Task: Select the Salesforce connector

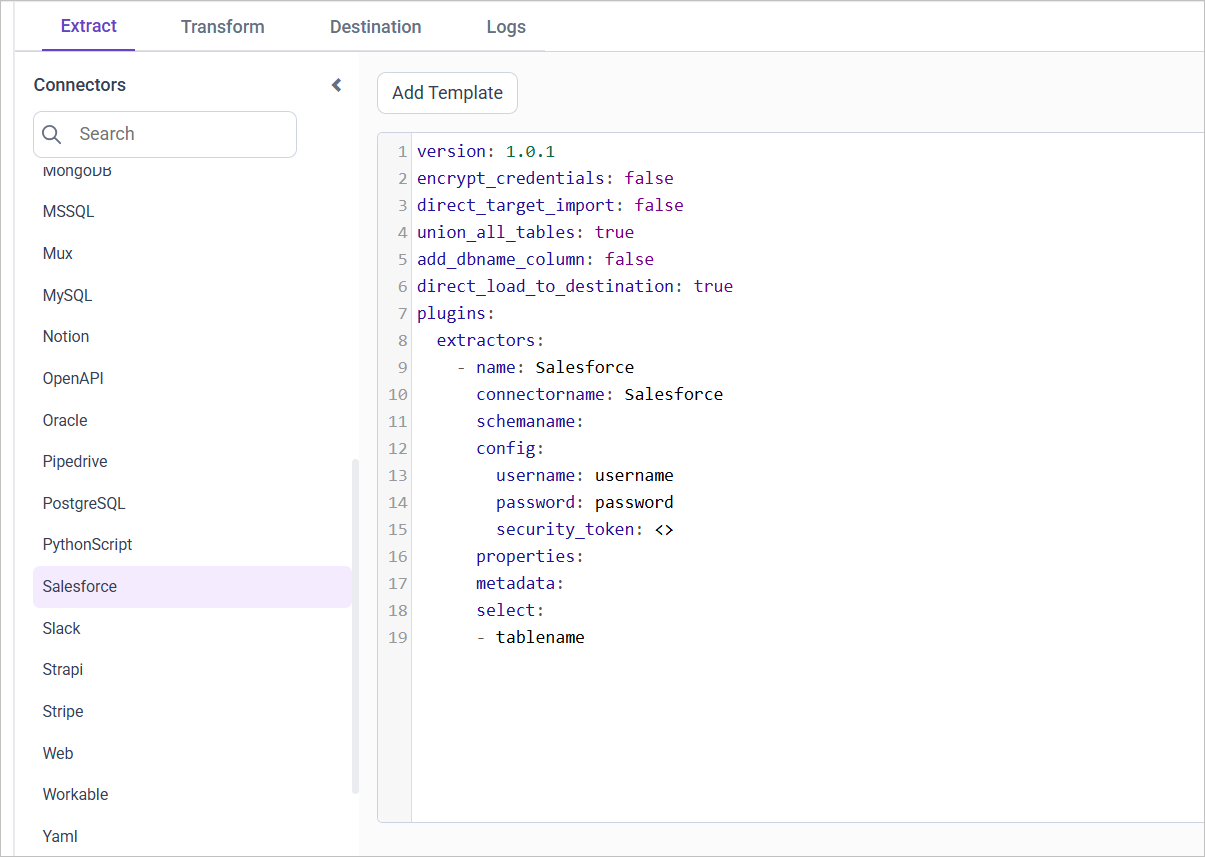Action: coord(79,586)
